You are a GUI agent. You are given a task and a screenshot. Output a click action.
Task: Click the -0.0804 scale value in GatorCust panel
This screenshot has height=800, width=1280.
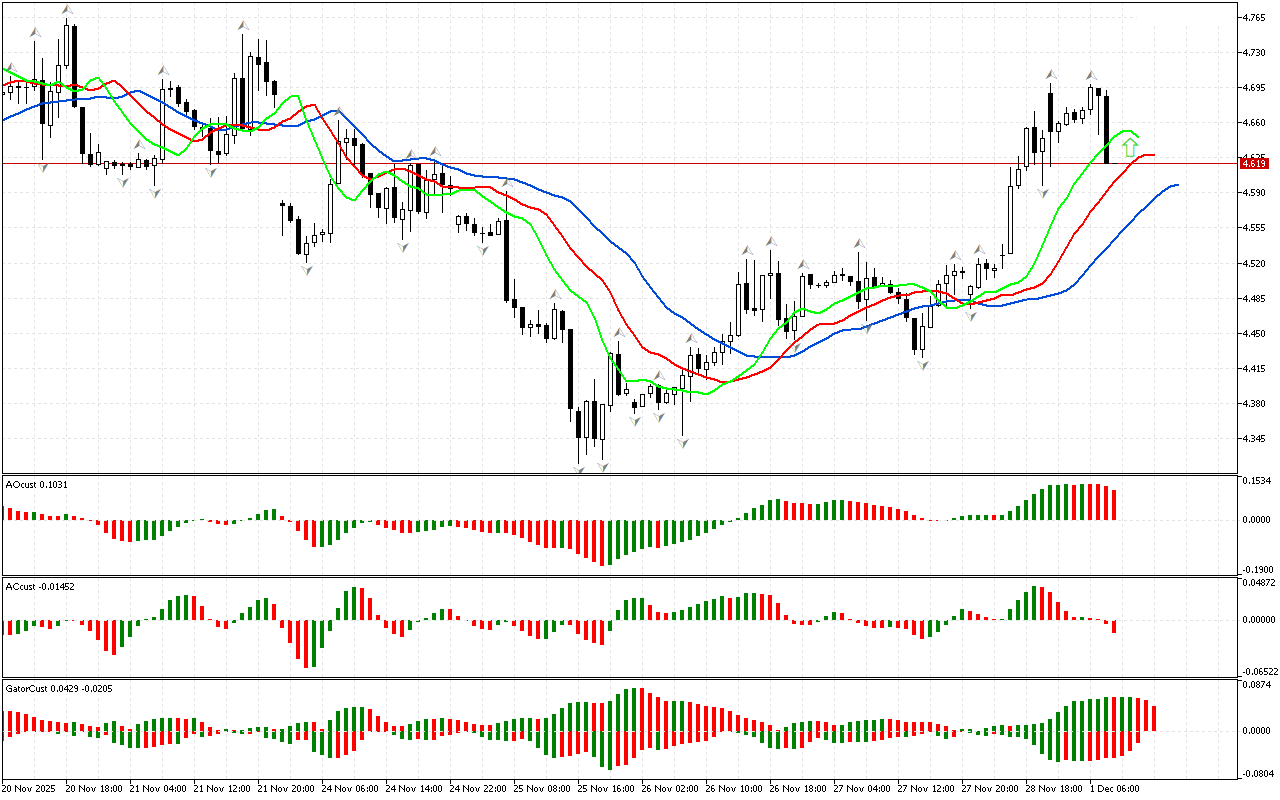(x=1255, y=773)
